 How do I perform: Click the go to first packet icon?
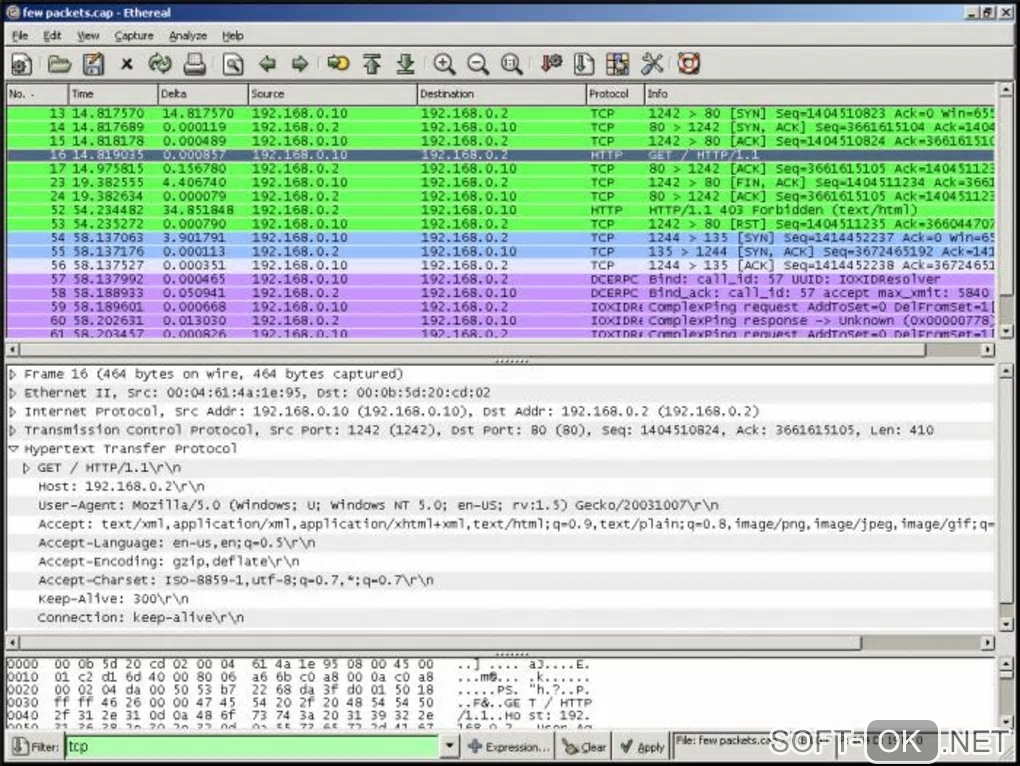pos(372,64)
